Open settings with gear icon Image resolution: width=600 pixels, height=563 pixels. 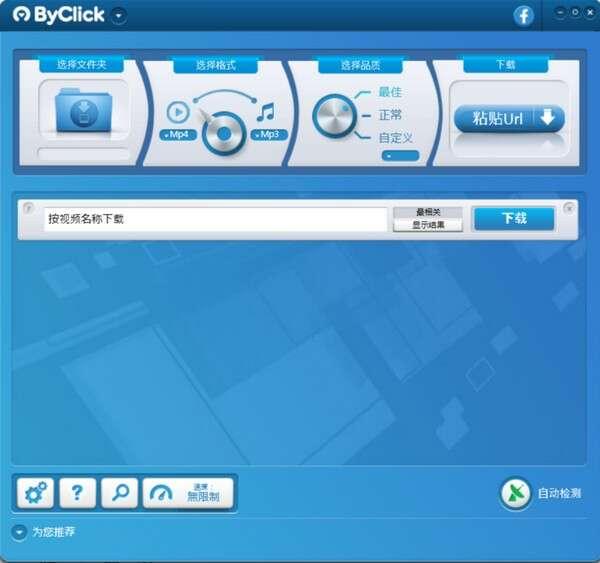[36, 493]
